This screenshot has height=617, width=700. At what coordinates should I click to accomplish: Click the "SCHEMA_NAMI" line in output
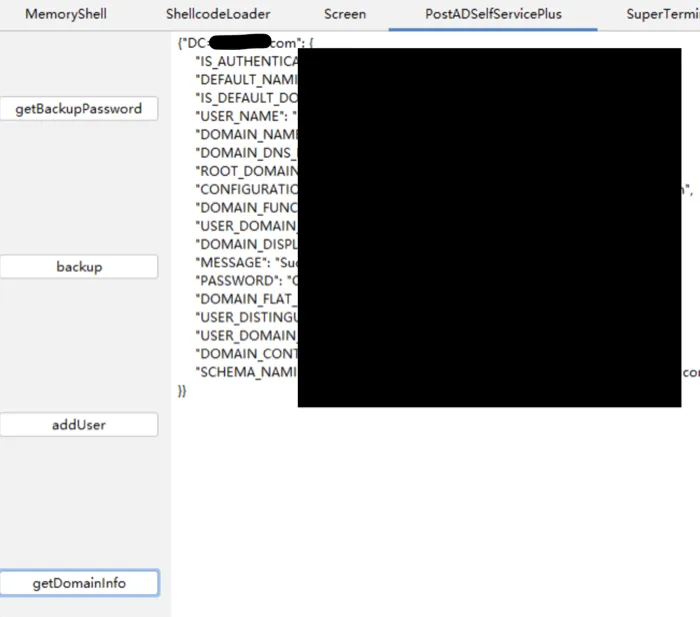247,372
